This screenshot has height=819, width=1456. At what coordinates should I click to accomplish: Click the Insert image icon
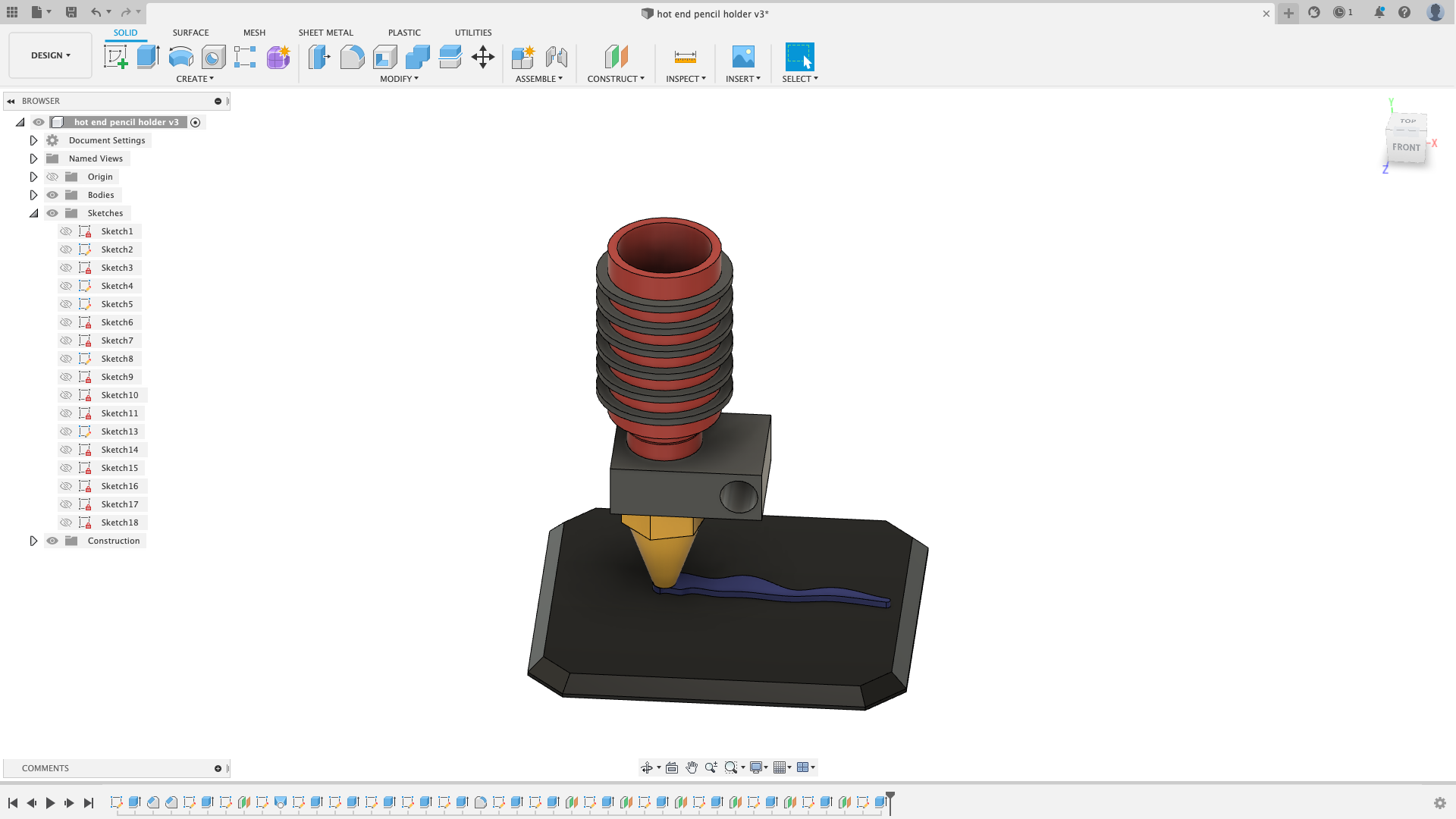click(743, 57)
